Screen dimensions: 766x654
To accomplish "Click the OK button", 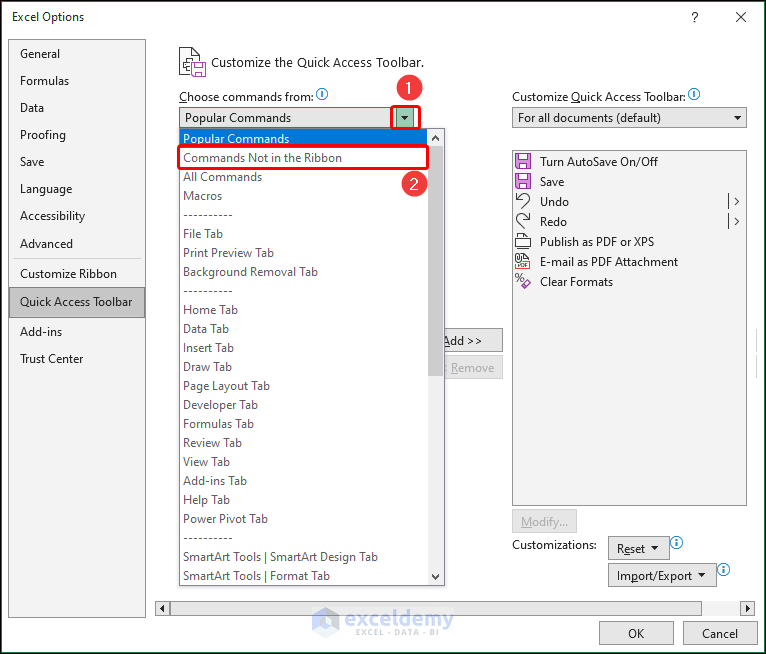I will point(636,633).
